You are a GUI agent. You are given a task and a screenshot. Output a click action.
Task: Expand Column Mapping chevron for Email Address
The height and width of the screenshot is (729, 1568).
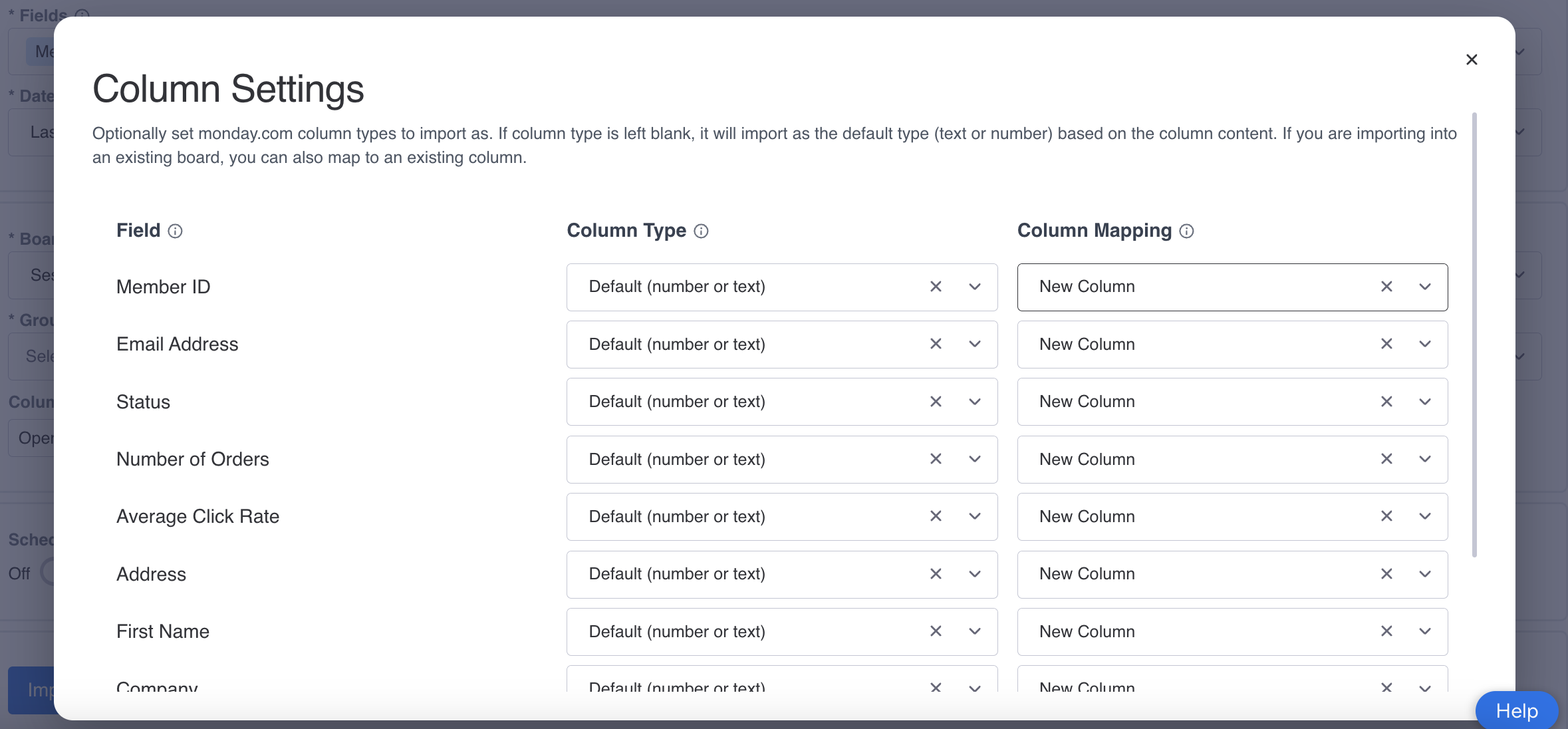point(1425,344)
